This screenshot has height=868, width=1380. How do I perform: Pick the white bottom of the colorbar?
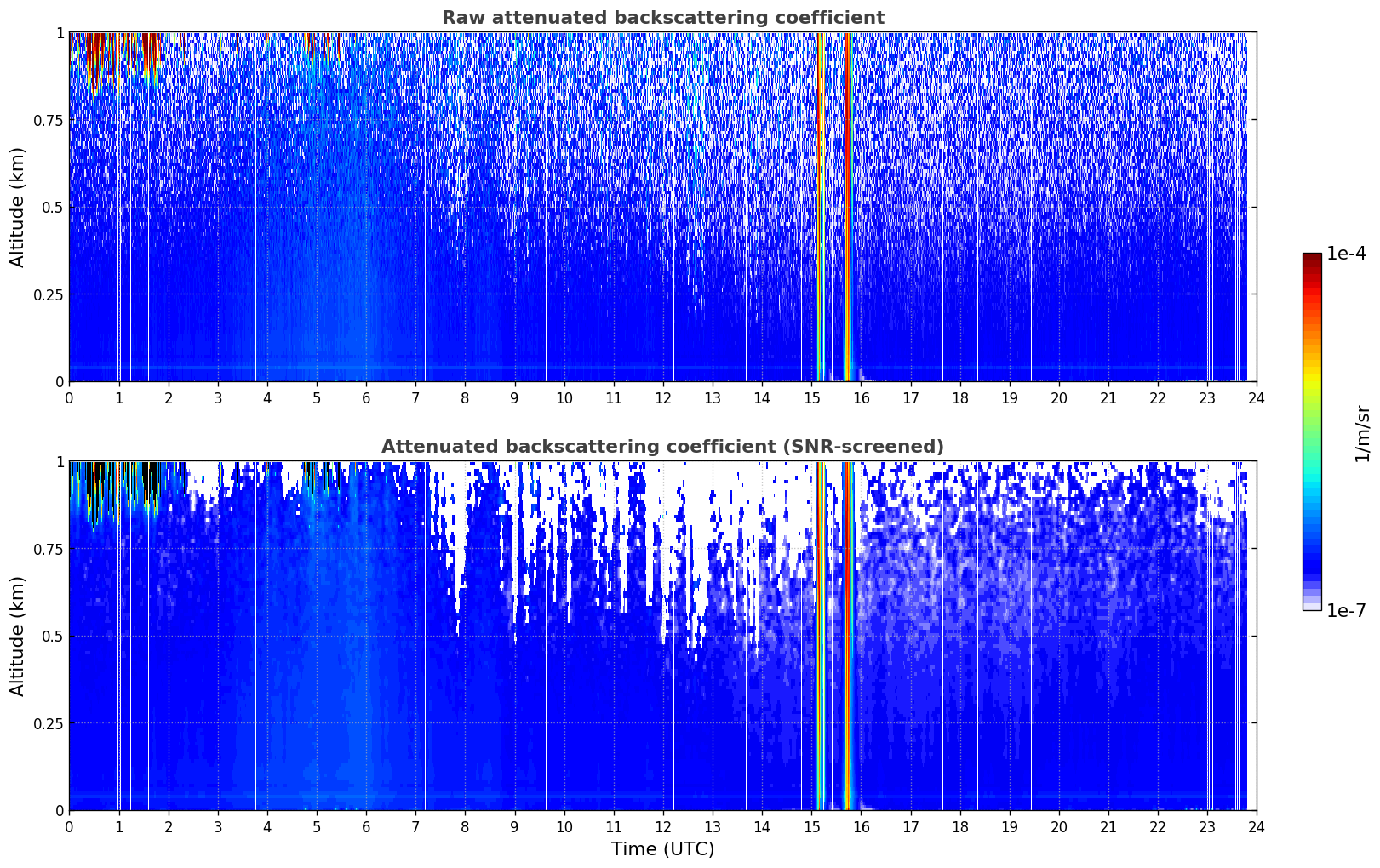(1312, 606)
